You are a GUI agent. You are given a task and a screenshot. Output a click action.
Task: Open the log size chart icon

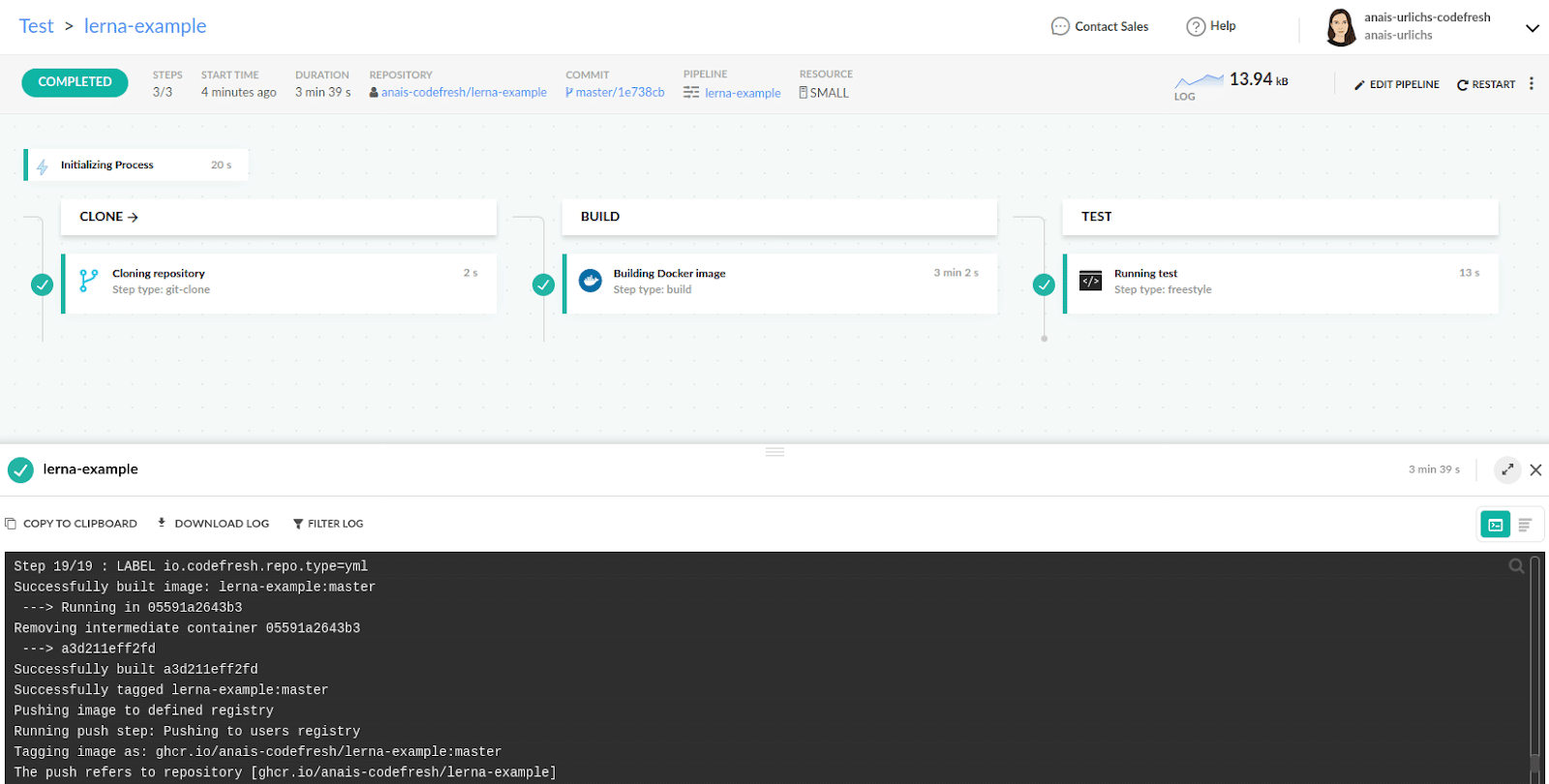1199,81
